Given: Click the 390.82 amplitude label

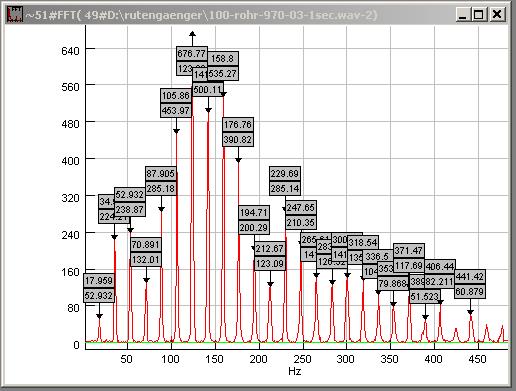Looking at the screenshot, I should click(238, 139).
